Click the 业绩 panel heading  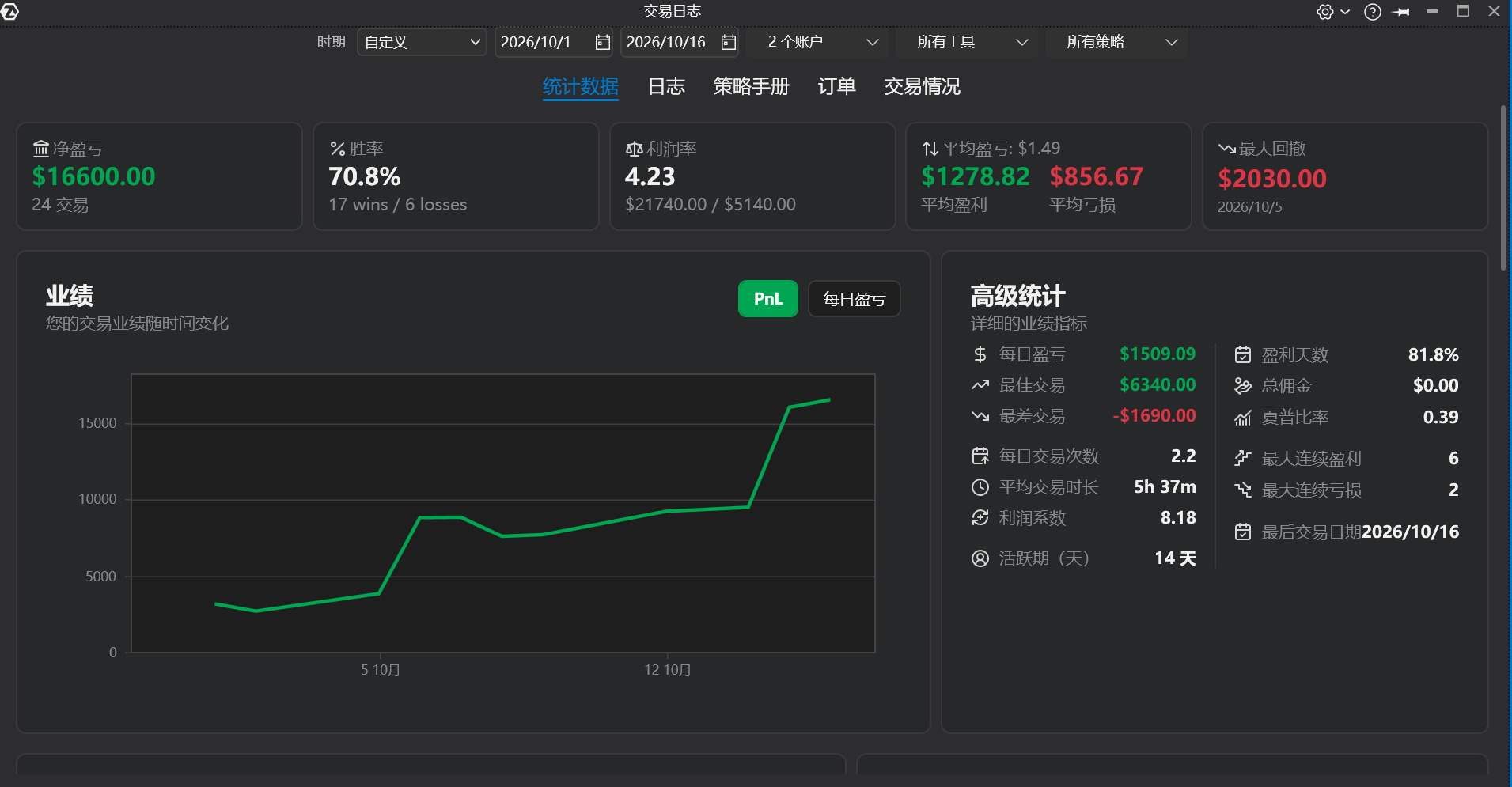click(x=70, y=296)
